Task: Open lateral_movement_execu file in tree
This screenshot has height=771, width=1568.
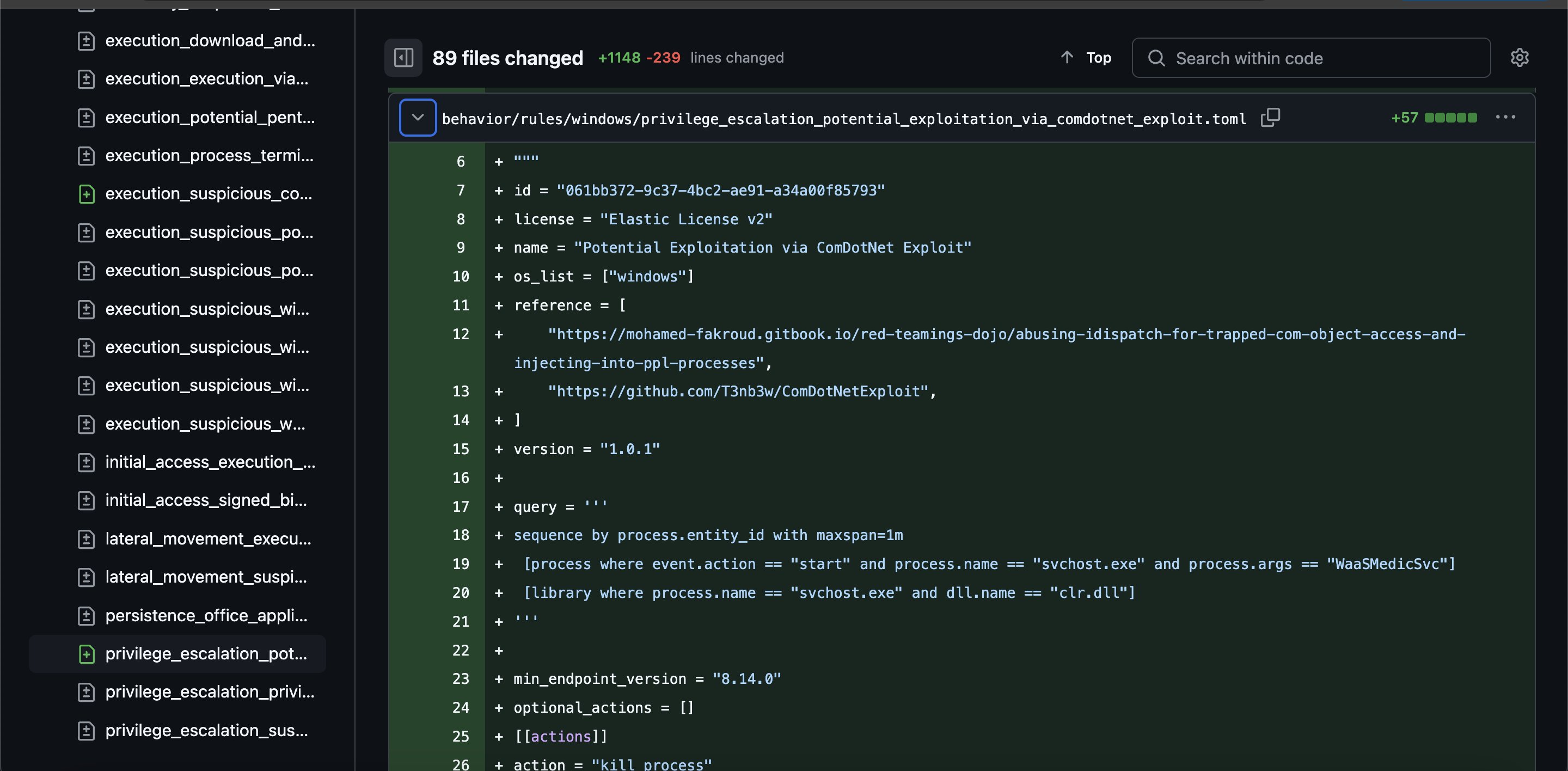Action: (x=207, y=539)
